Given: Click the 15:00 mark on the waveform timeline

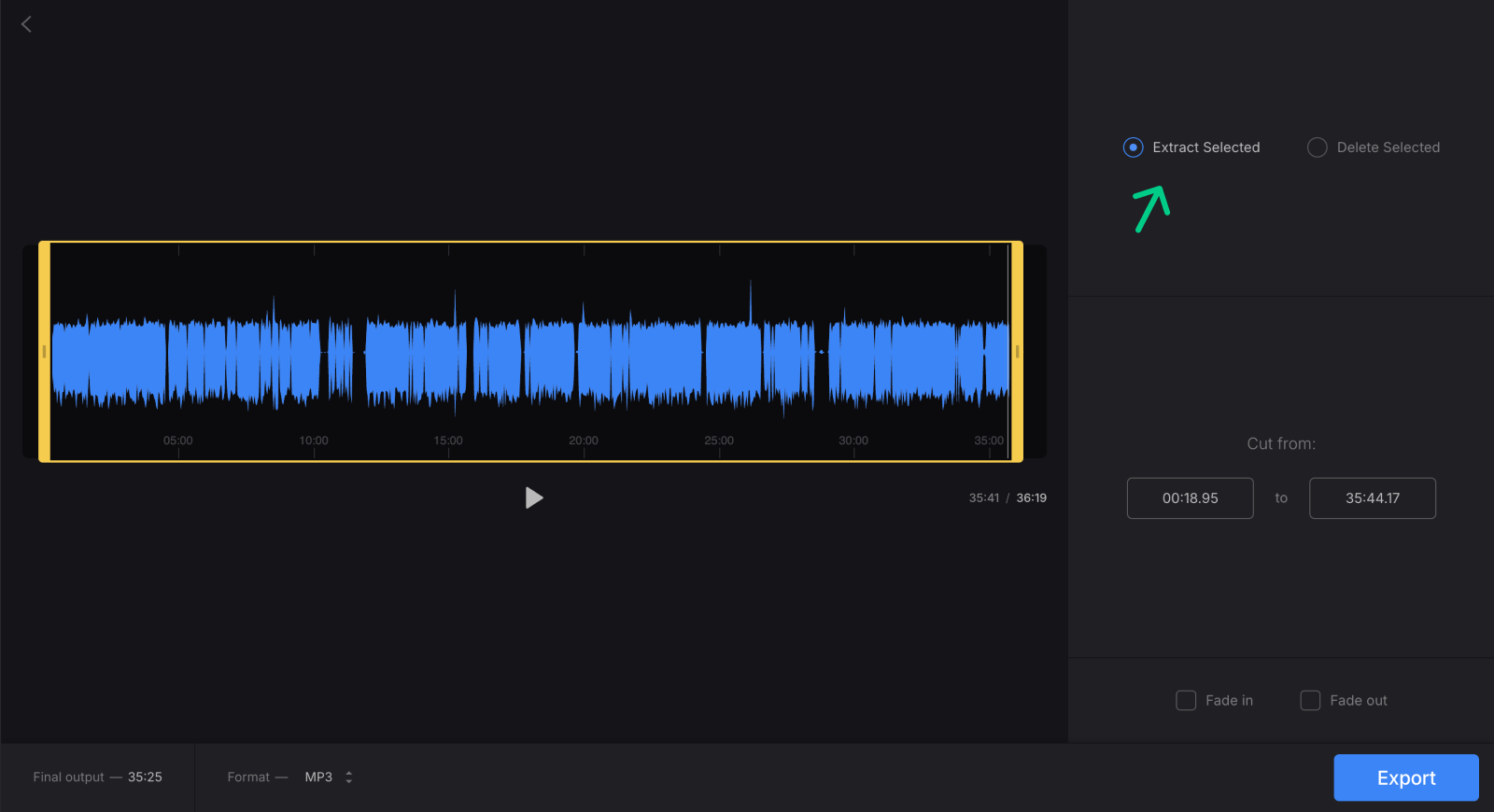Looking at the screenshot, I should point(448,441).
